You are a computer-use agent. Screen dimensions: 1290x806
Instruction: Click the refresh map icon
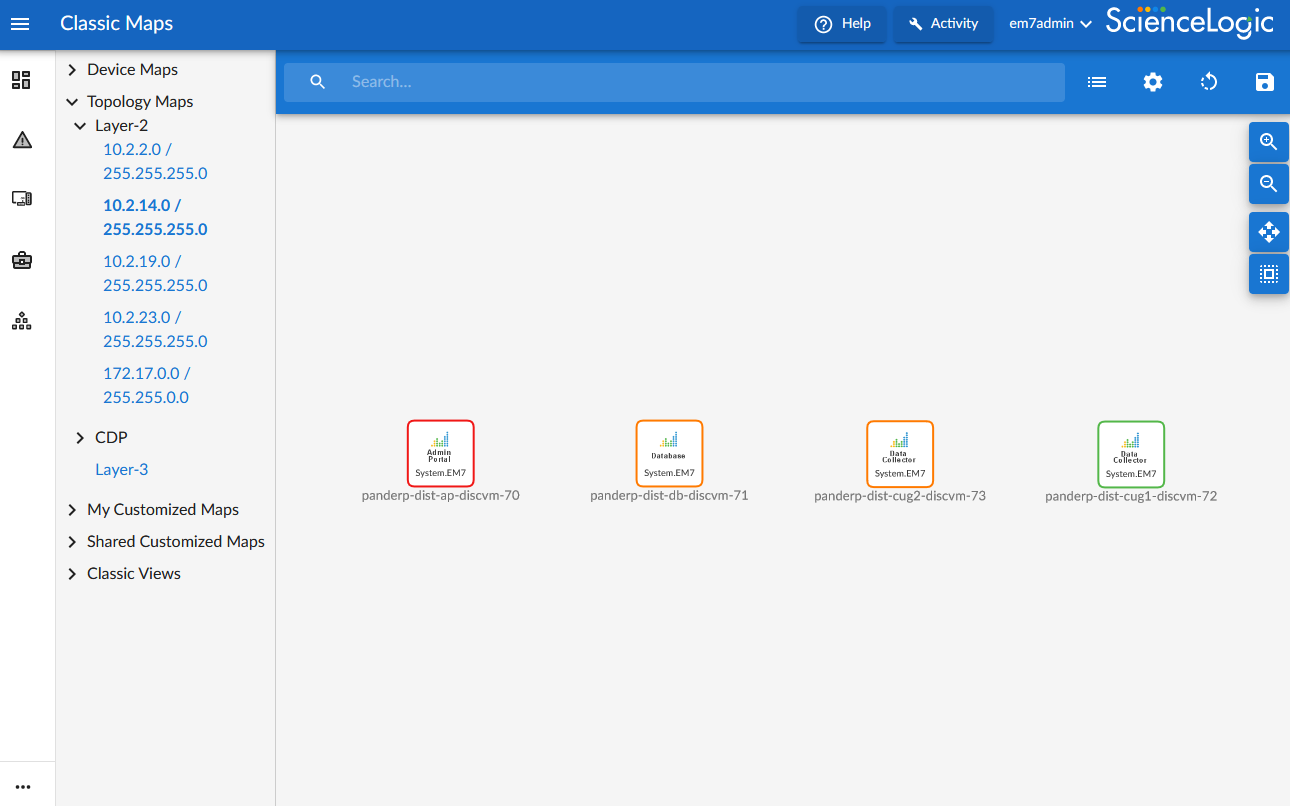click(1209, 82)
